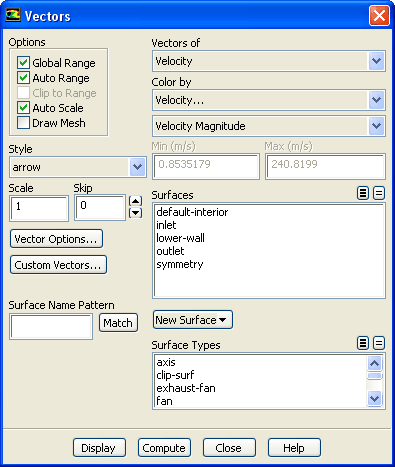Open Custom Vectors dialog
Image resolution: width=395 pixels, height=467 pixels.
58,265
